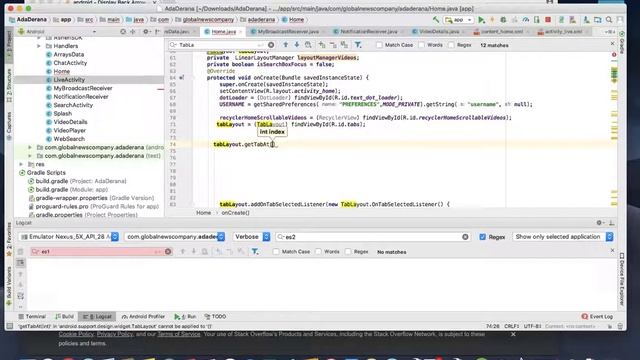Switch to VideoDetails.java tab
Viewport: 640px width, 360px height.
point(438,31)
